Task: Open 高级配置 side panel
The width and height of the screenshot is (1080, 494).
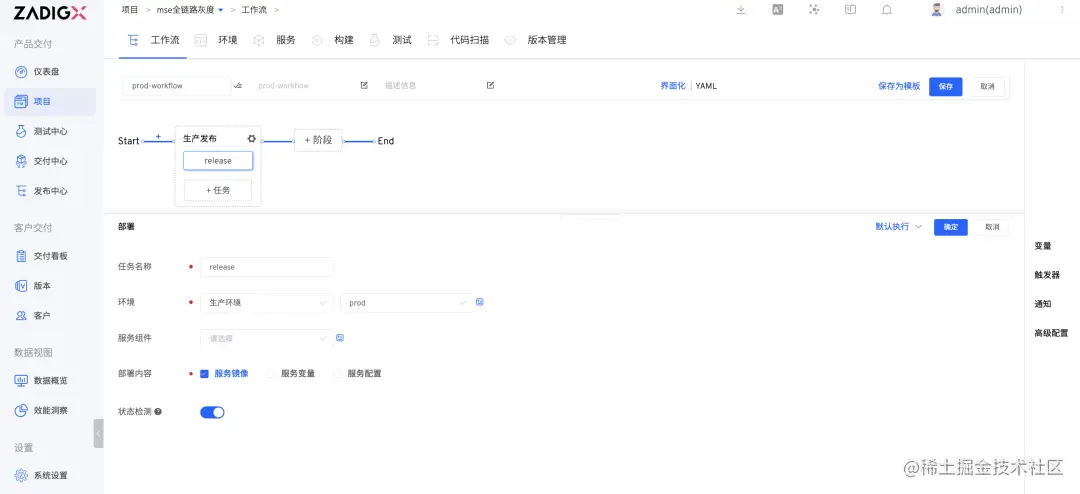Action: tap(1051, 333)
